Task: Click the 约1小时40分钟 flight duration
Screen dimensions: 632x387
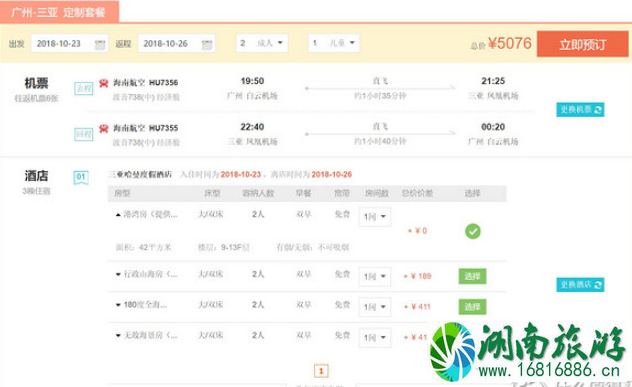Action: coord(380,141)
